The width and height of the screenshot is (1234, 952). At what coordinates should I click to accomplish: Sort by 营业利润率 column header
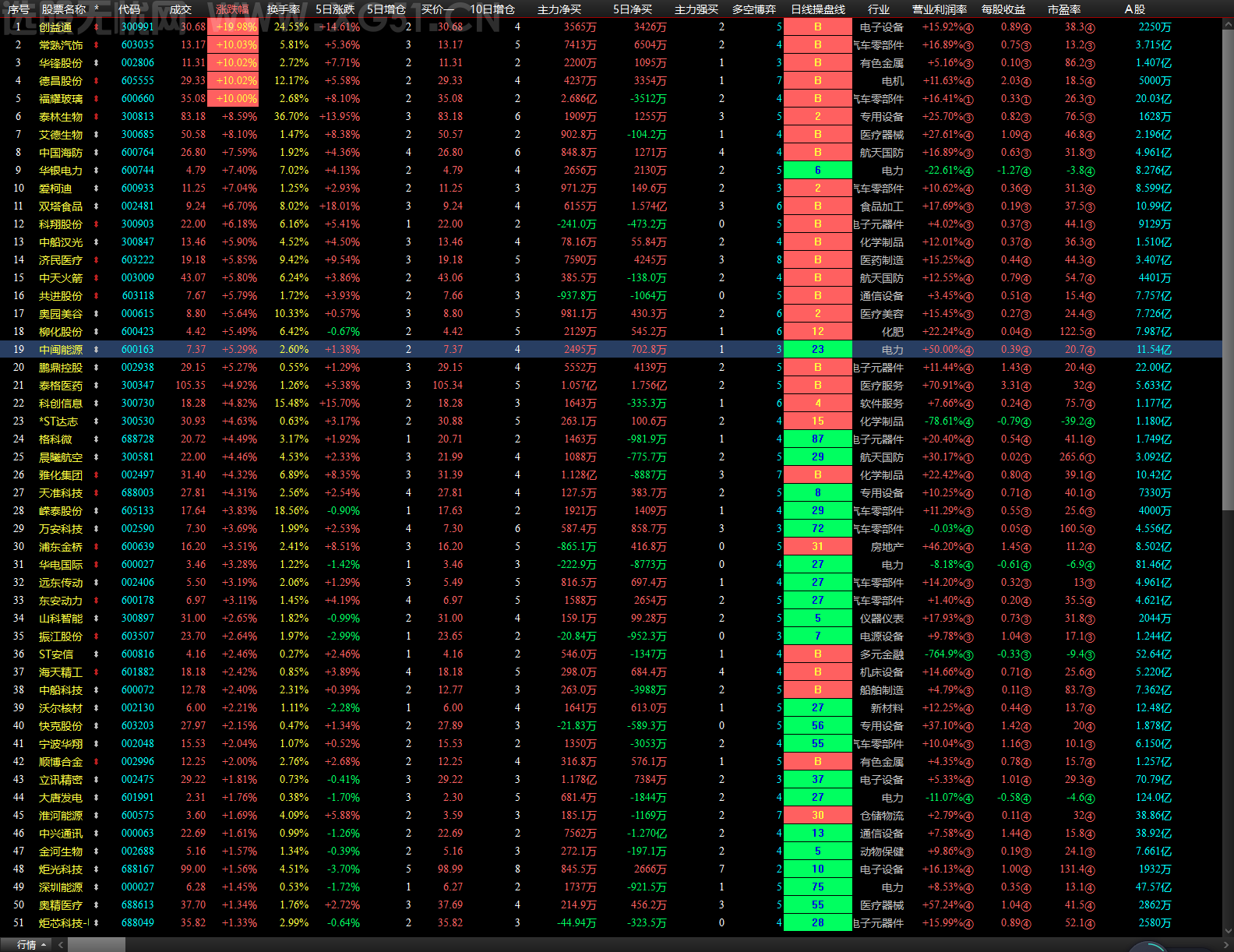tap(940, 9)
